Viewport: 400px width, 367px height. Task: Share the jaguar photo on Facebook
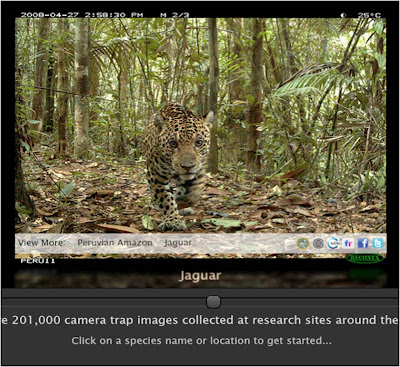coord(363,244)
